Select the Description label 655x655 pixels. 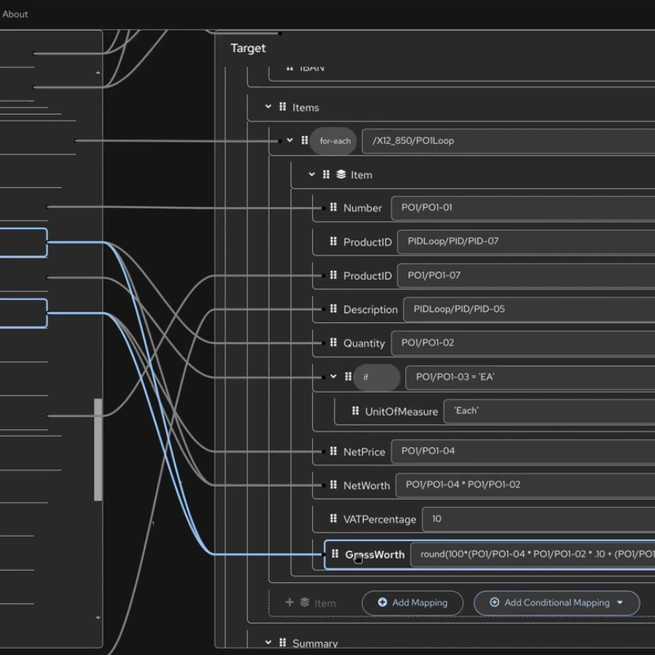pos(370,310)
